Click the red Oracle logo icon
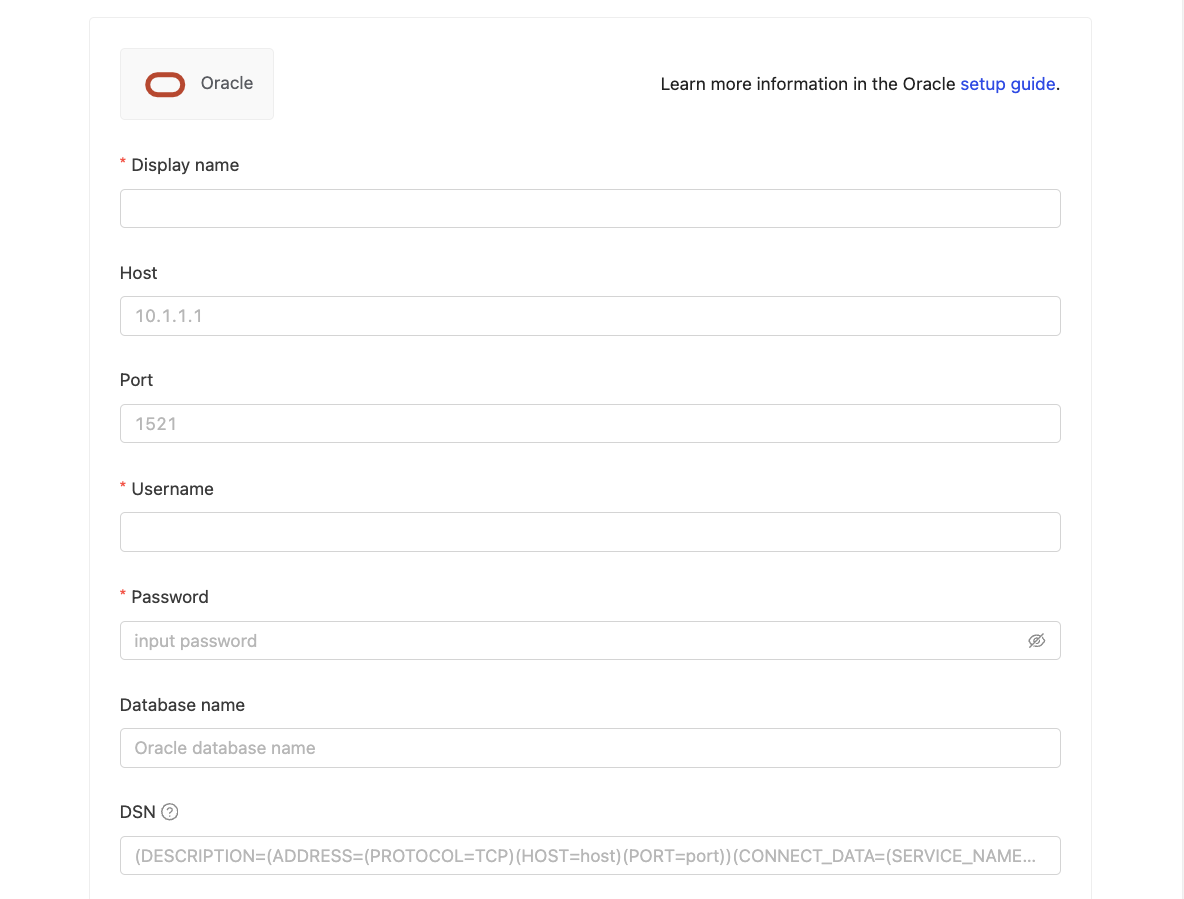1184x899 pixels. (165, 85)
